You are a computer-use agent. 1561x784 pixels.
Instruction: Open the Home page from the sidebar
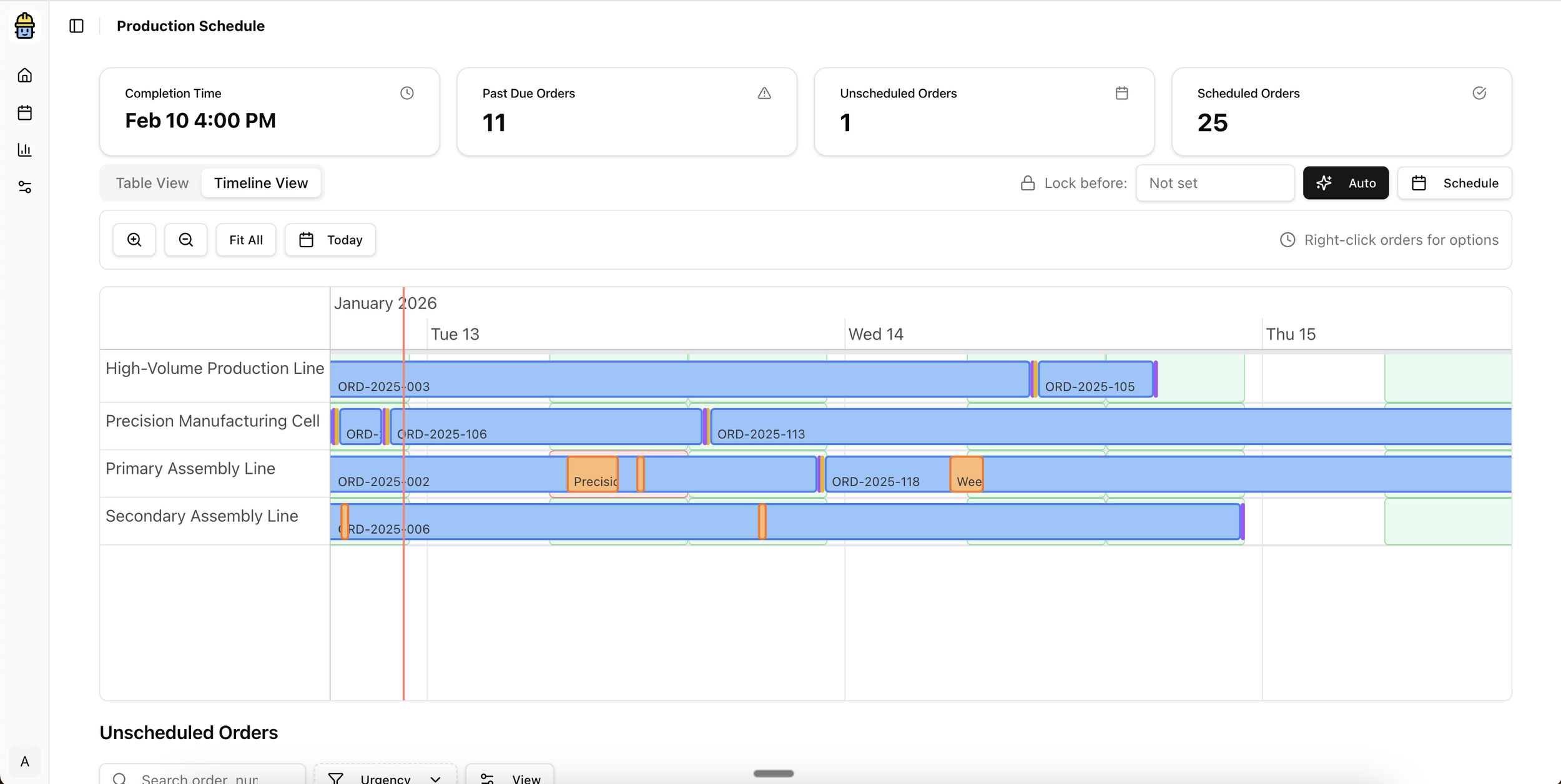click(24, 75)
